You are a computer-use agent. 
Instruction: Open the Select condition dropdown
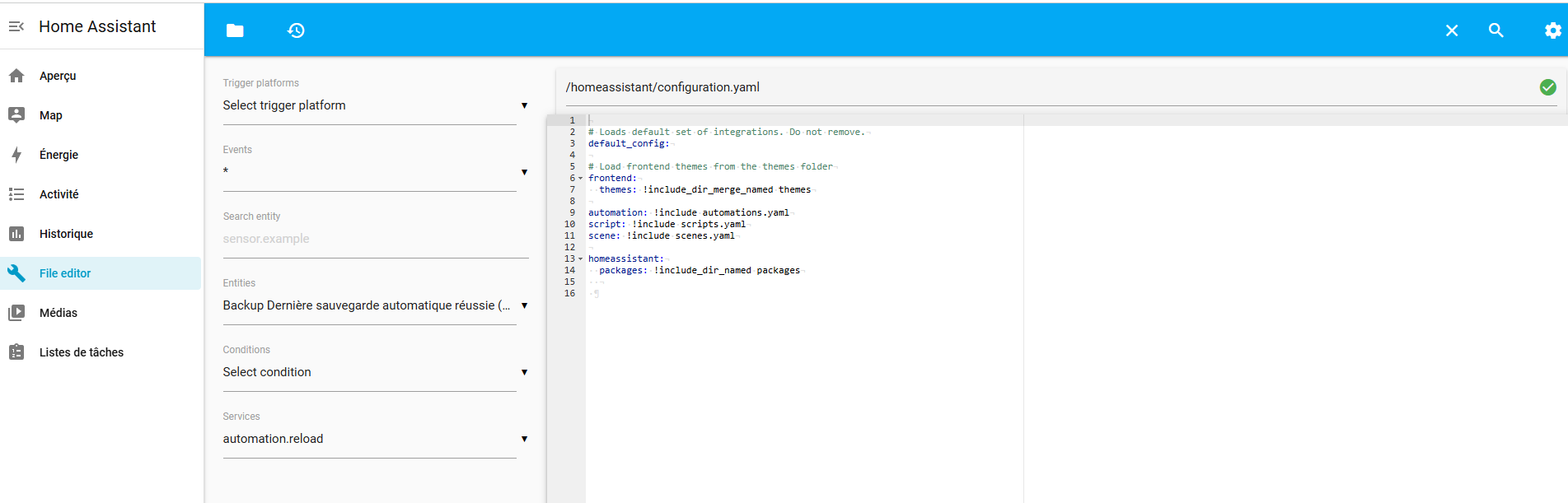(375, 372)
